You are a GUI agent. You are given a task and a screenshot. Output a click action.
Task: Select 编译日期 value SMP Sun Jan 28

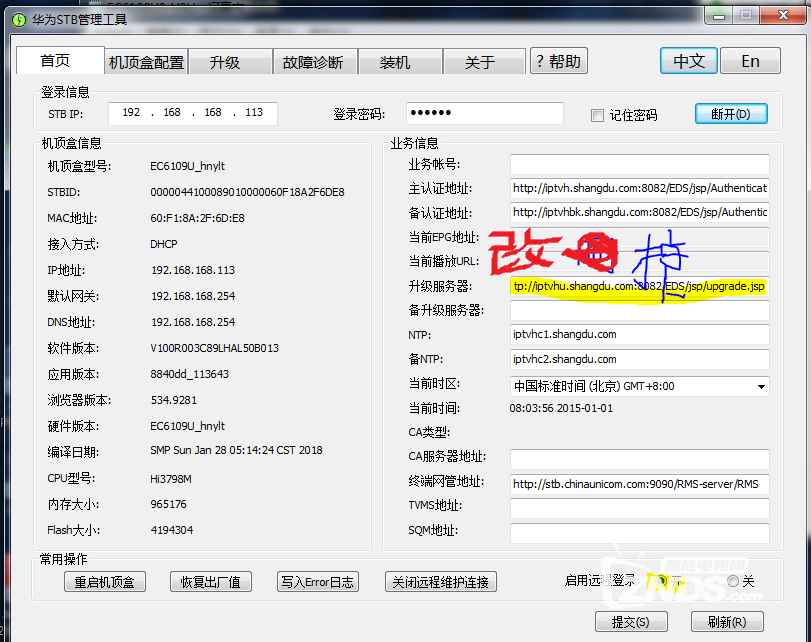click(x=236, y=451)
